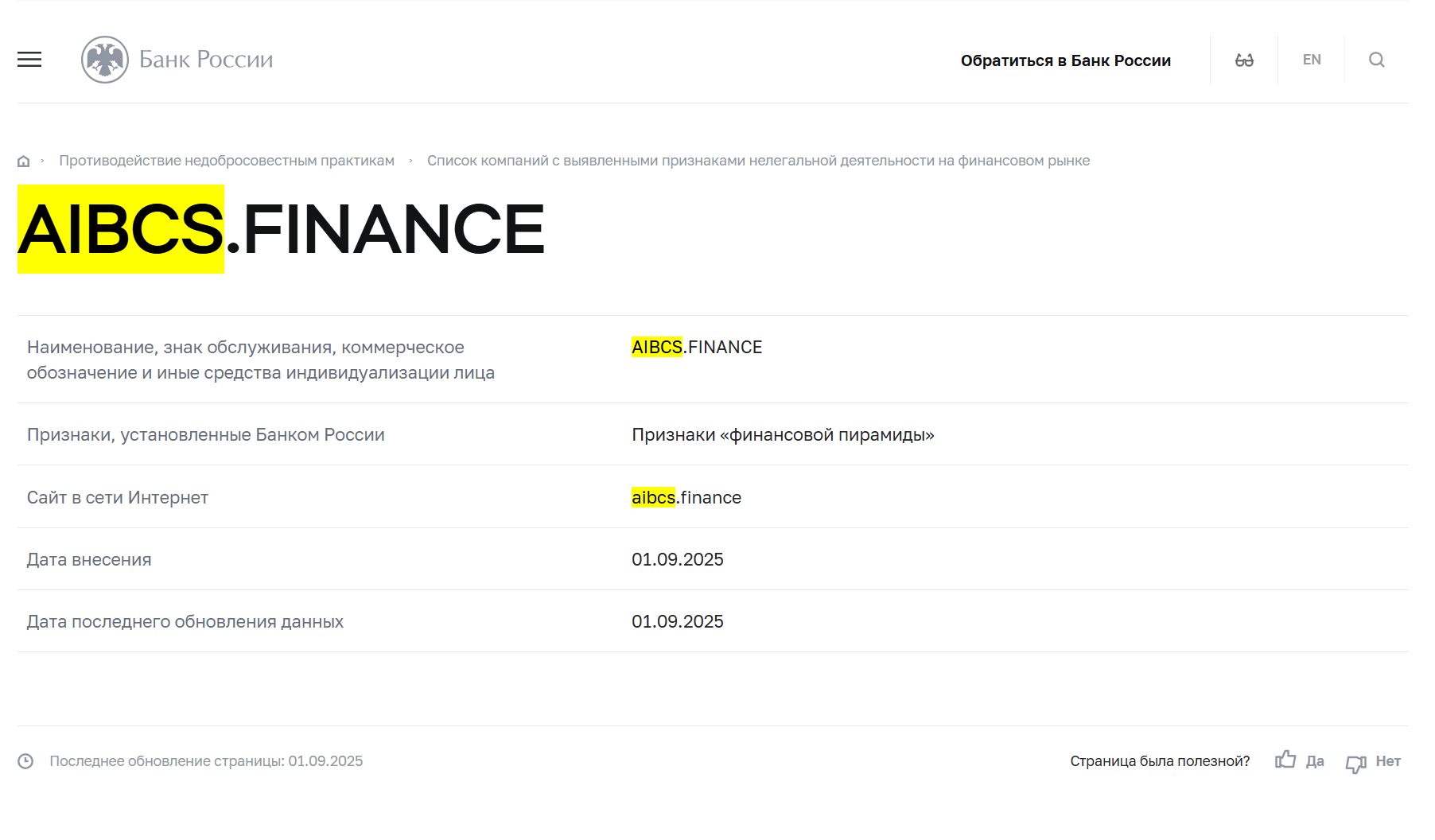Open the search magnifier icon
The image size is (1435, 840).
[x=1377, y=60]
